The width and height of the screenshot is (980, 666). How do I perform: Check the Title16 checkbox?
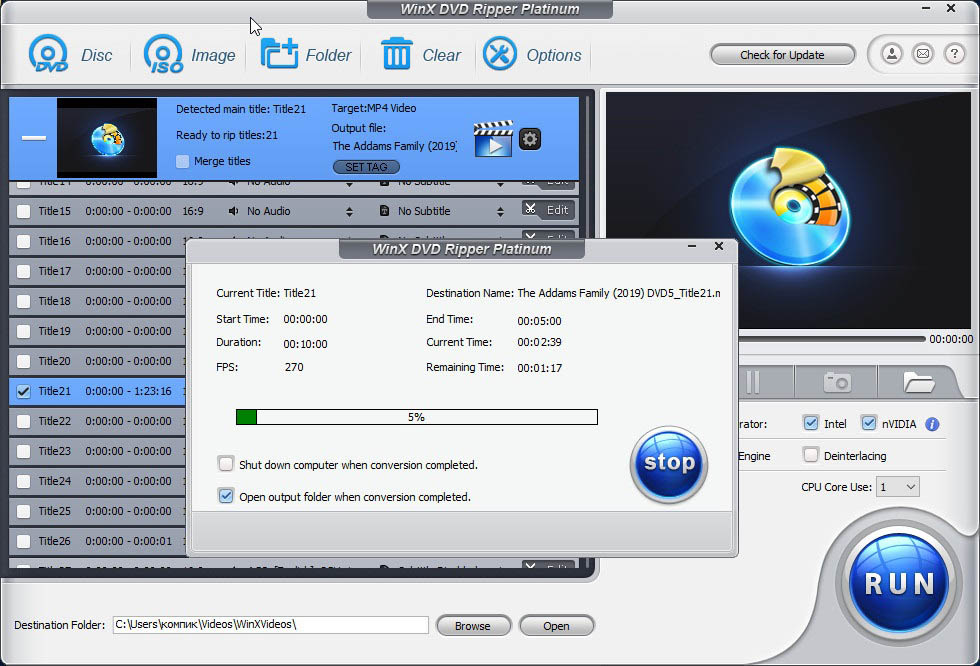click(x=23, y=241)
